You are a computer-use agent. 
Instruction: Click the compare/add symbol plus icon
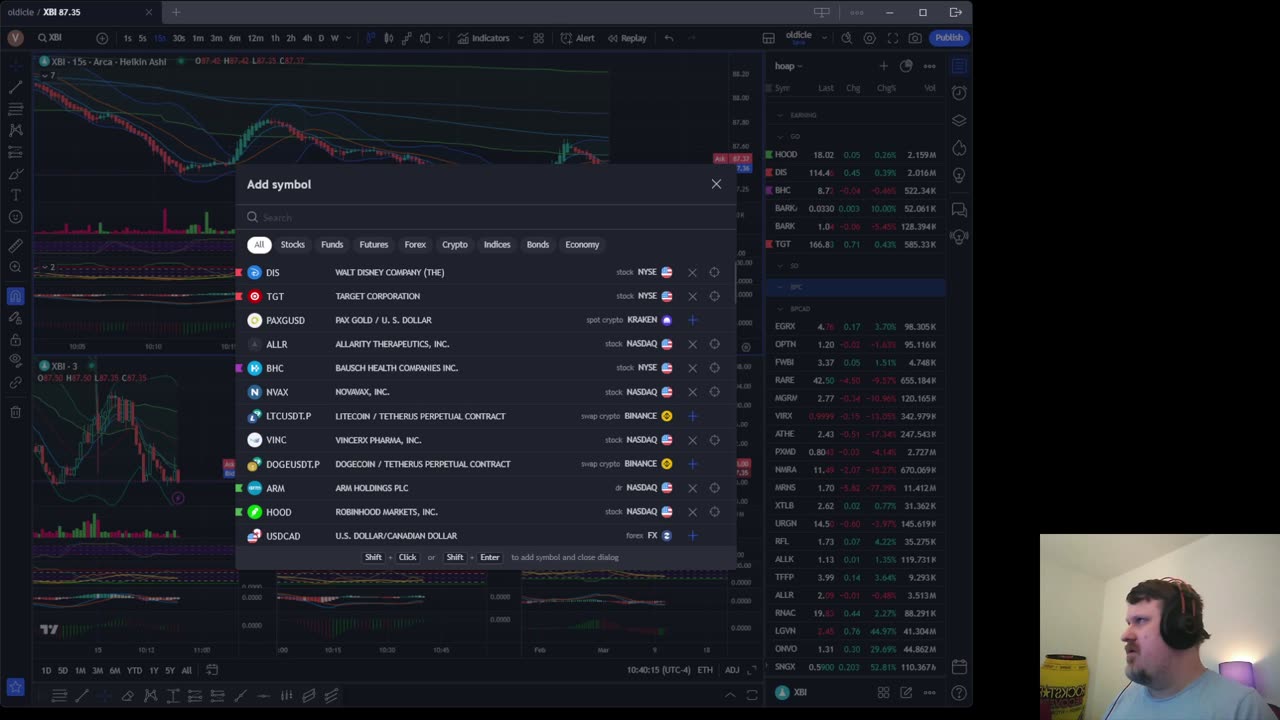click(x=102, y=38)
